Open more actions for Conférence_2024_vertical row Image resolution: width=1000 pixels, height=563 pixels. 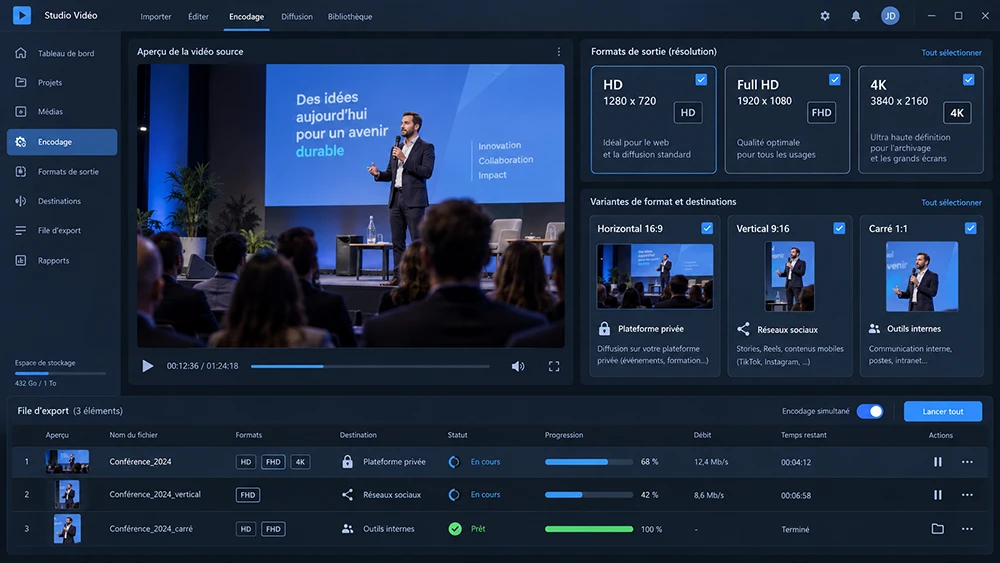(x=967, y=495)
